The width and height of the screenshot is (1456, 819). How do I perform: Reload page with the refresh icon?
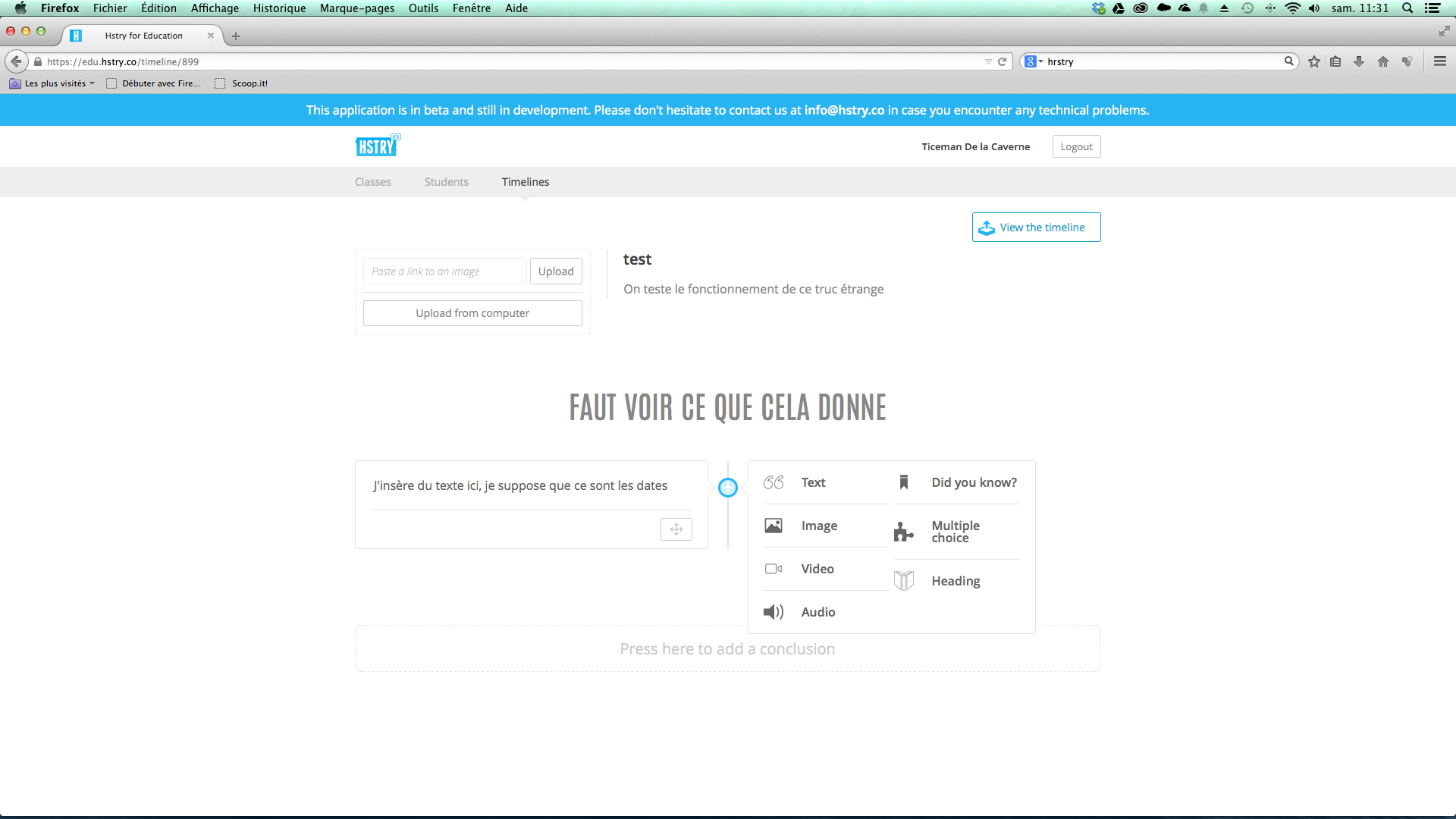tap(1003, 61)
